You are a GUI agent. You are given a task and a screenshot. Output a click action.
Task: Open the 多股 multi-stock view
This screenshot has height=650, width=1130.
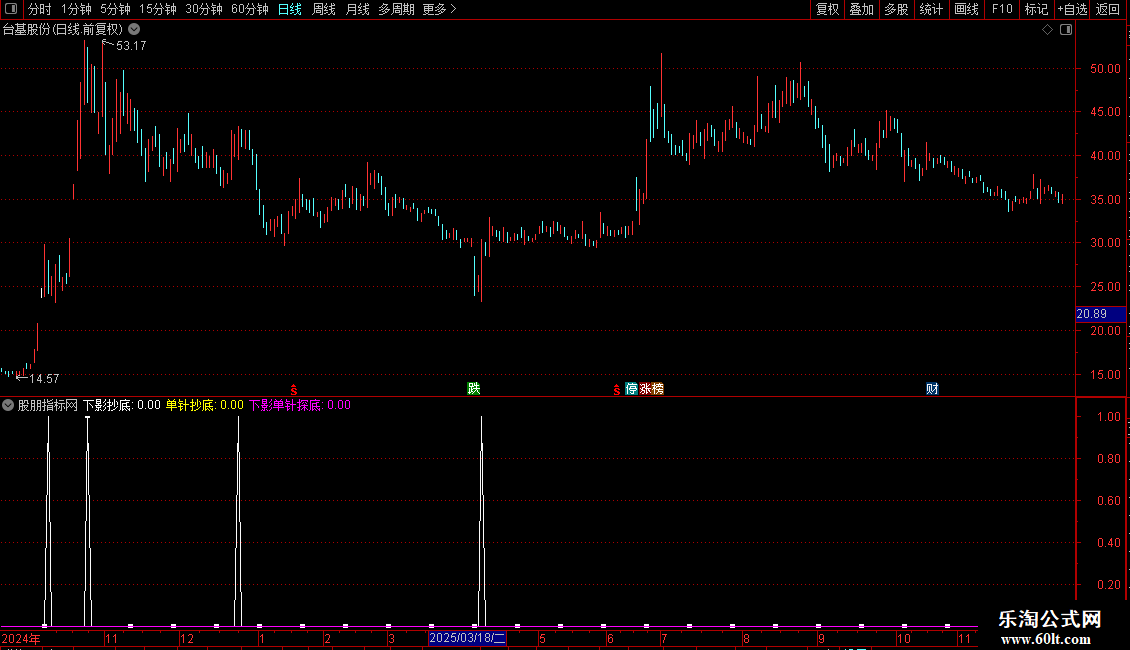897,9
